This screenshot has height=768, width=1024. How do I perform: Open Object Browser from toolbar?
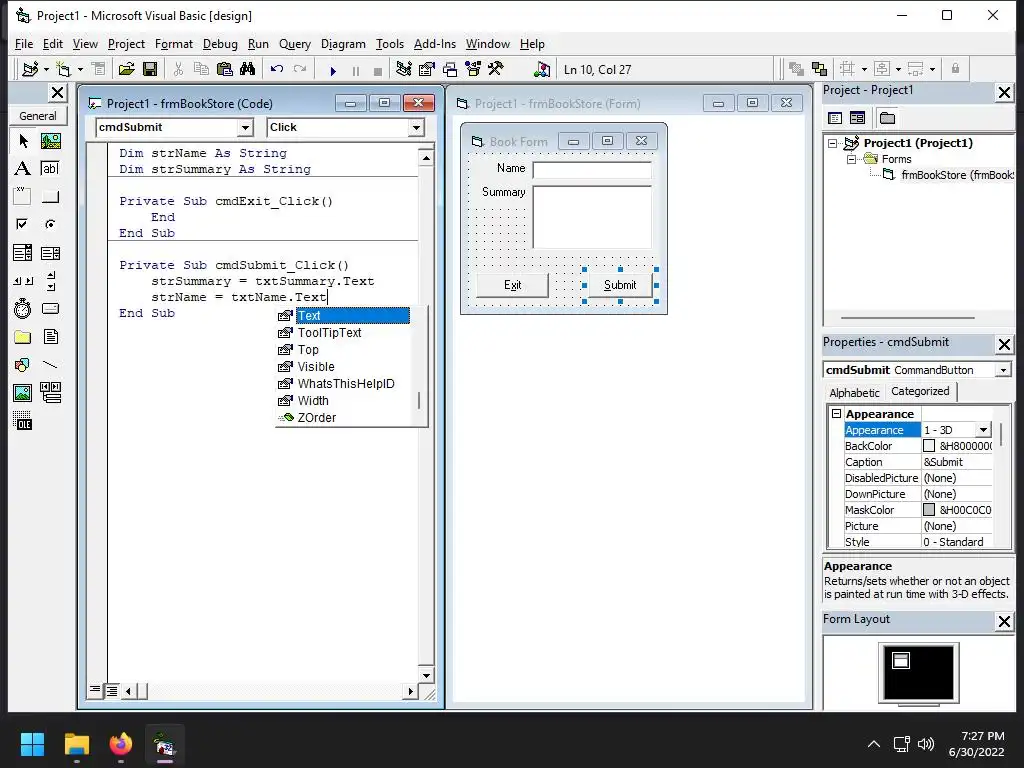coord(473,69)
